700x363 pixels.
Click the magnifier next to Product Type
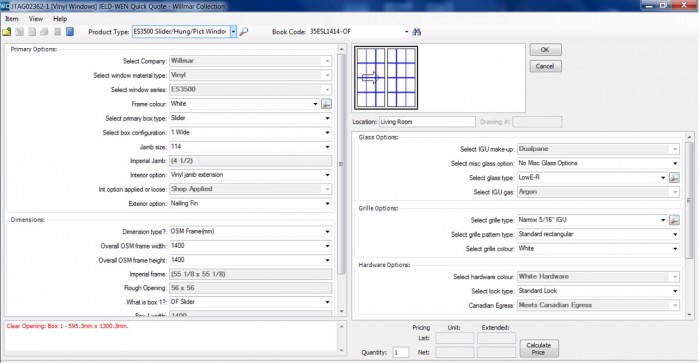pyautogui.click(x=244, y=32)
